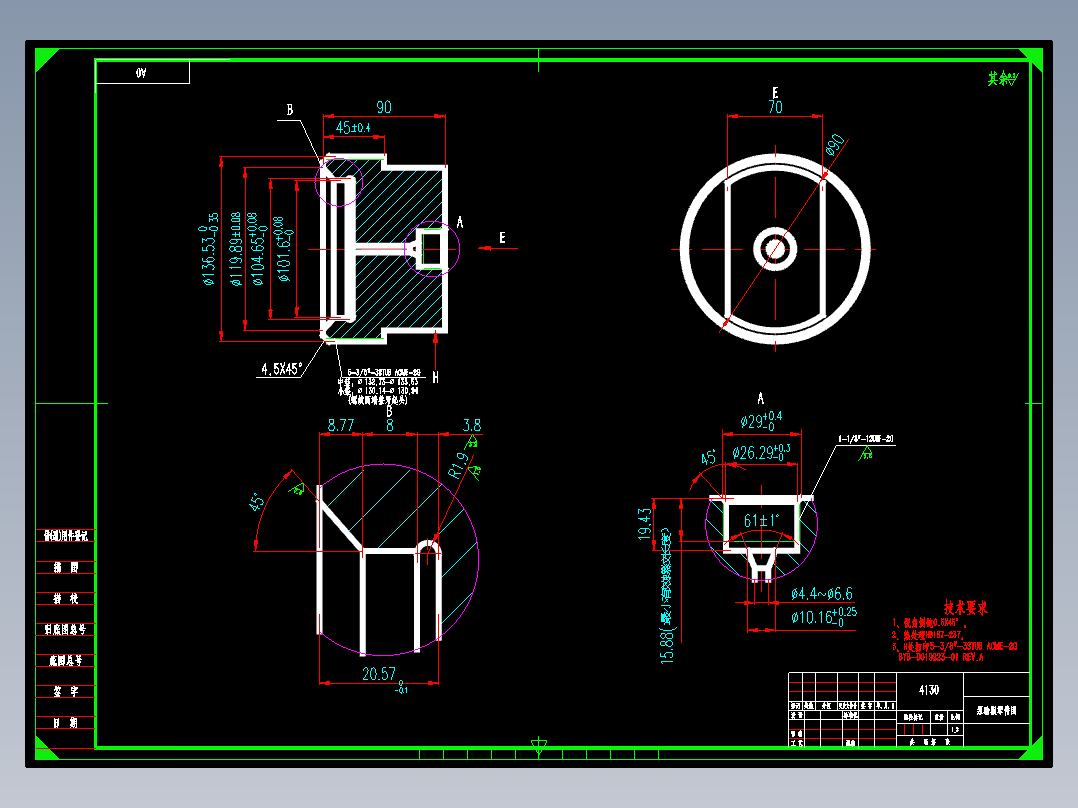
Task: Select the ø101.6 diameter dimension
Action: (x=282, y=249)
